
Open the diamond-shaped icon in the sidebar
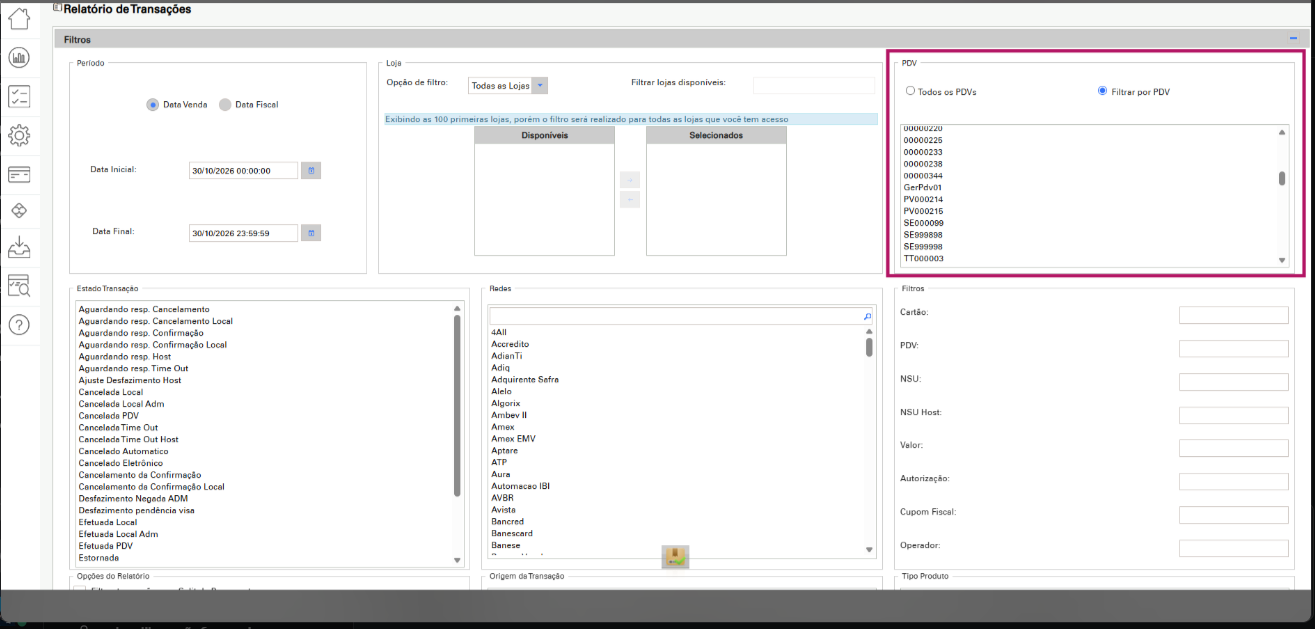[19, 210]
